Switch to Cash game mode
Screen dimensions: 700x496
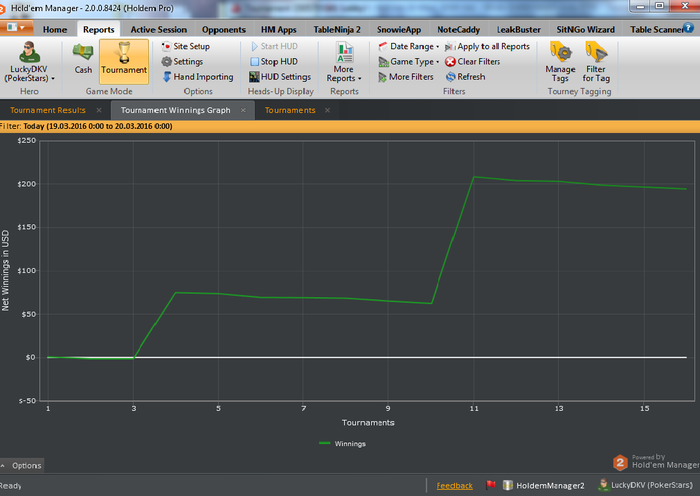coord(83,59)
